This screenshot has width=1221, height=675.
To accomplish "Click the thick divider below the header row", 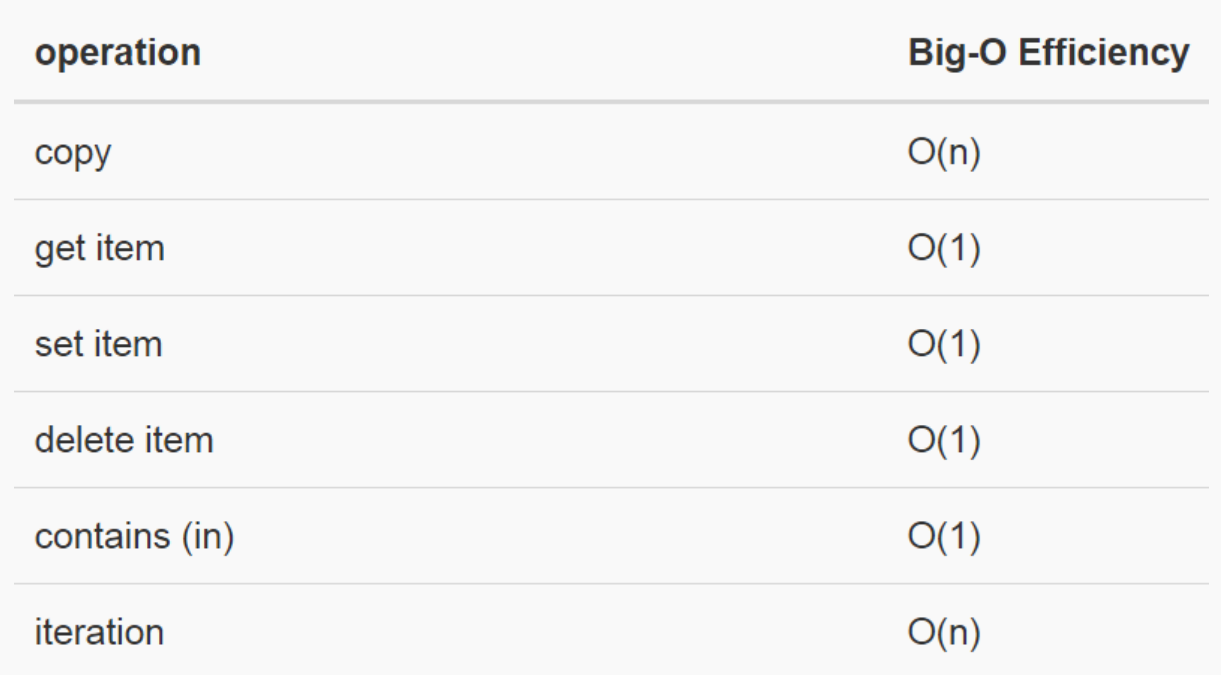I will (x=610, y=102).
